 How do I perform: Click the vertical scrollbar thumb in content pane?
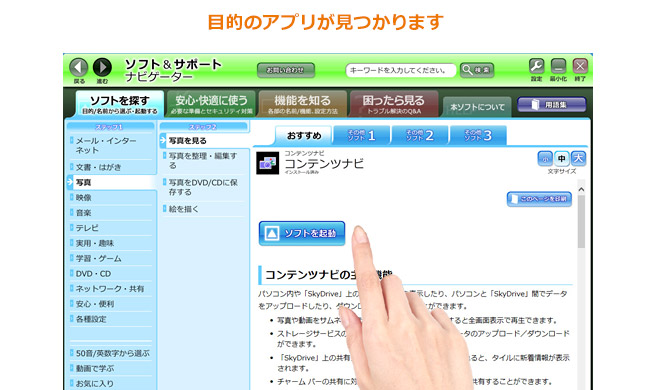tap(581, 222)
